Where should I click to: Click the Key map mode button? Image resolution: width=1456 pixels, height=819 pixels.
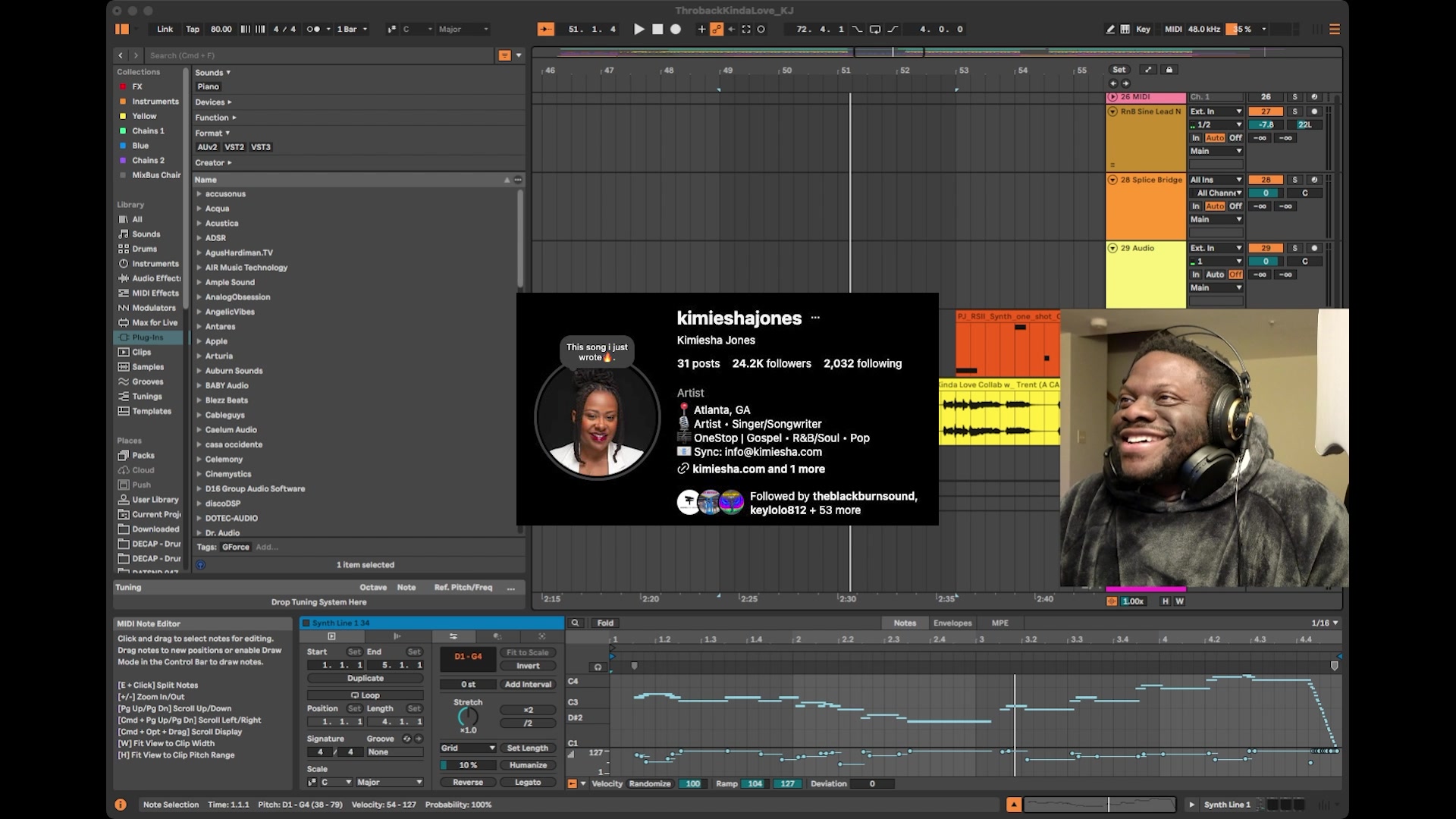pyautogui.click(x=1143, y=29)
